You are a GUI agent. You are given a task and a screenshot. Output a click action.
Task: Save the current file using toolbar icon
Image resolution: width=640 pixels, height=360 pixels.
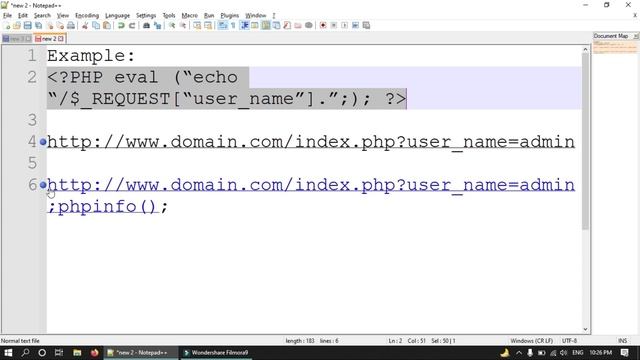27,25
